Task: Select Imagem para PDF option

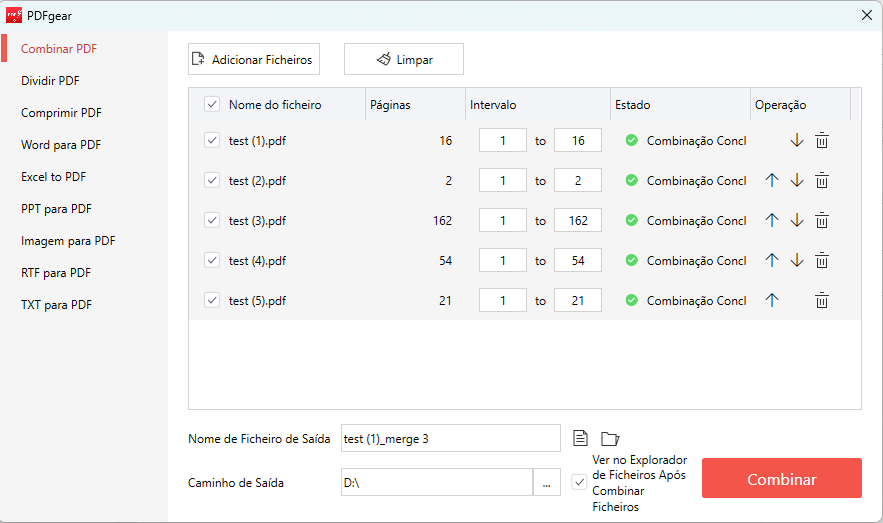Action: (68, 241)
